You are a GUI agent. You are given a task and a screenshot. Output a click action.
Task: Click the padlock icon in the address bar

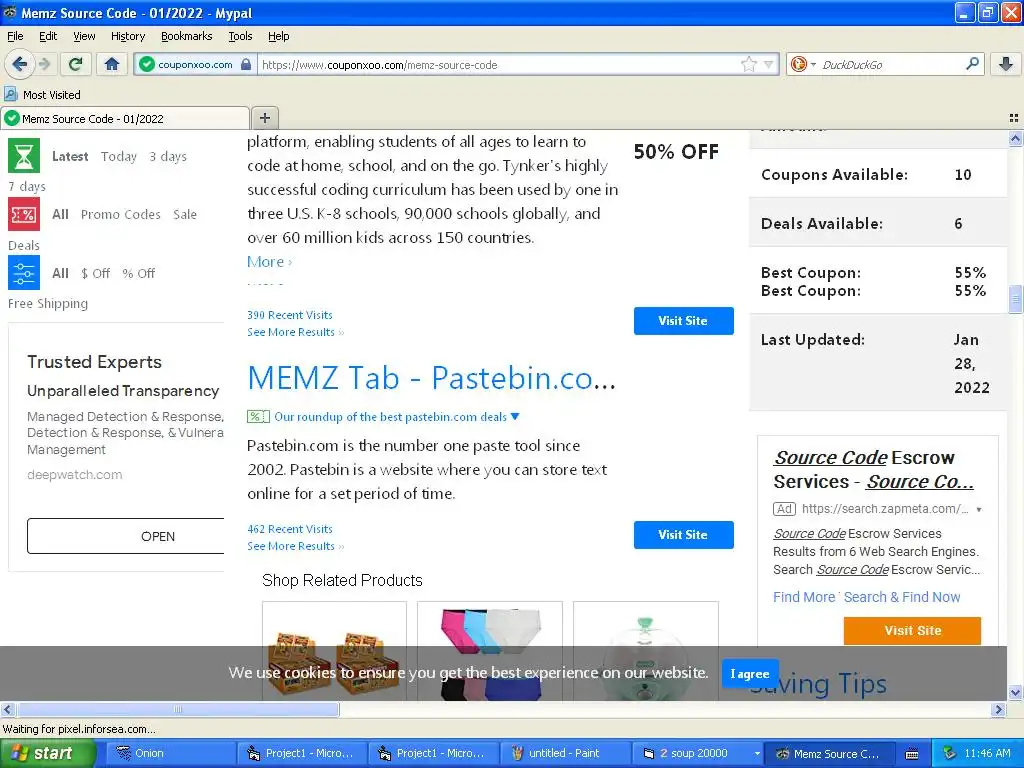pos(246,64)
